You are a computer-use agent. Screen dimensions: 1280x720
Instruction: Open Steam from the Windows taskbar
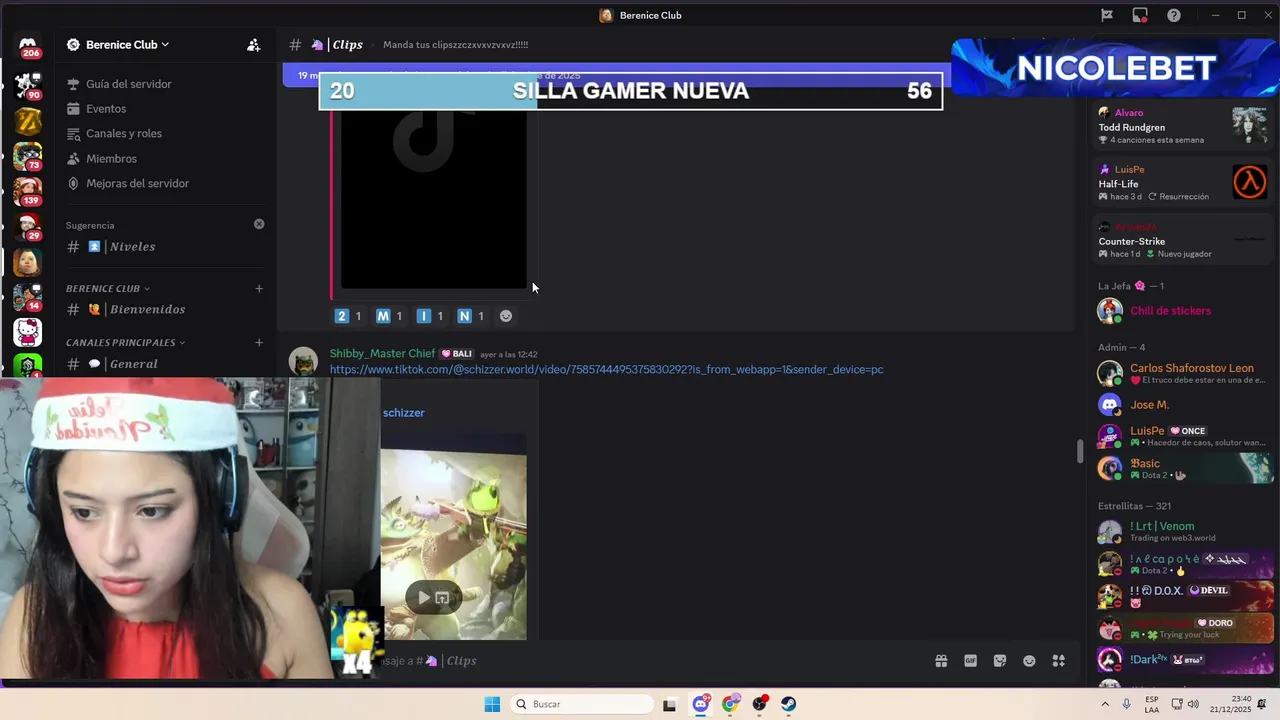(789, 704)
